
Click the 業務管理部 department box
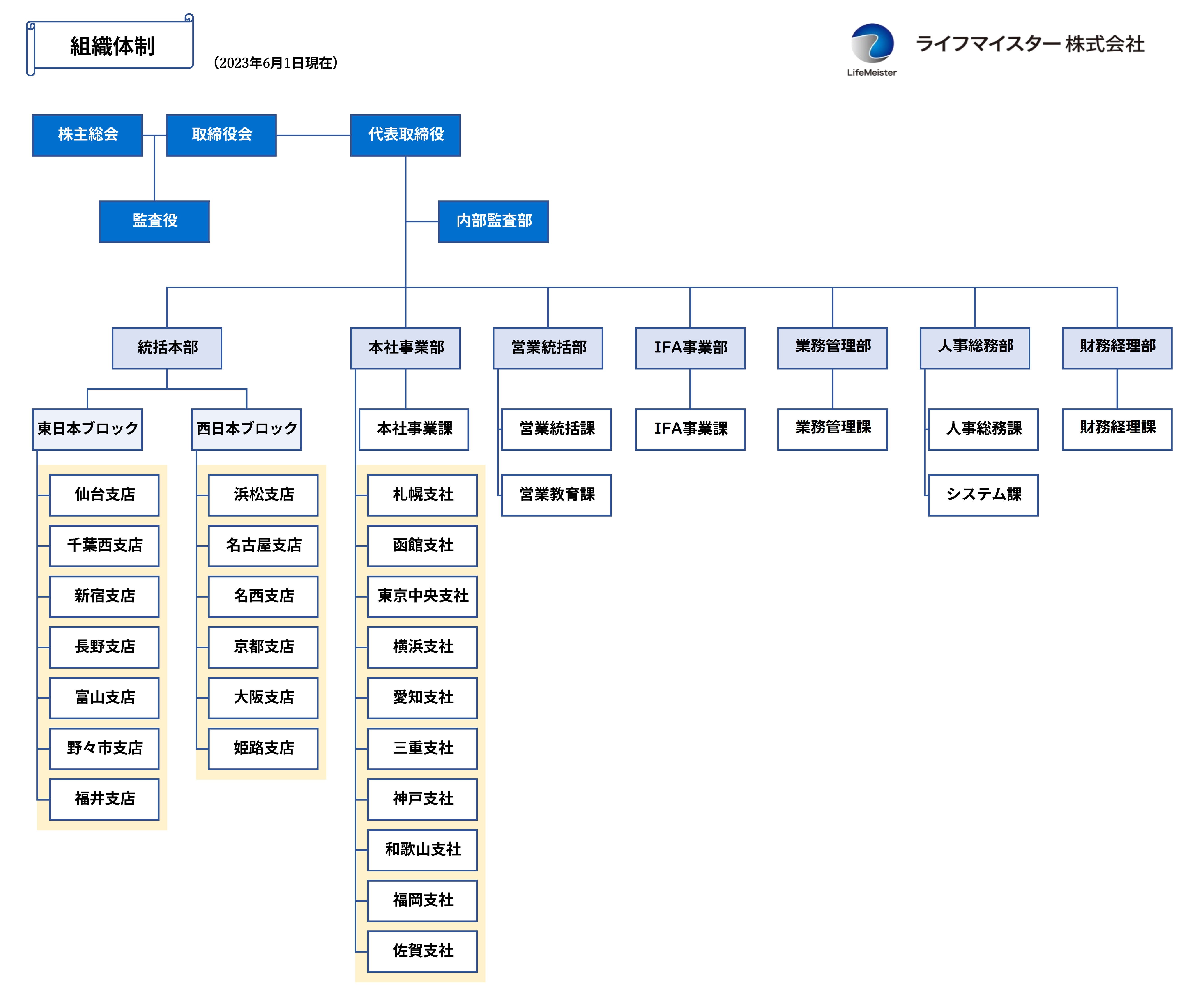coord(833,348)
